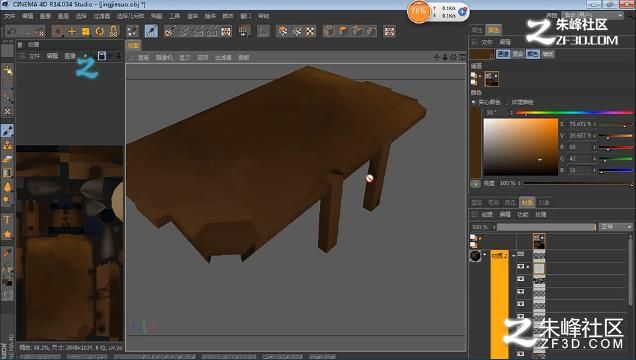Select the Brush tool in left toolbar
Image resolution: width=636 pixels, height=360 pixels.
tap(7, 131)
